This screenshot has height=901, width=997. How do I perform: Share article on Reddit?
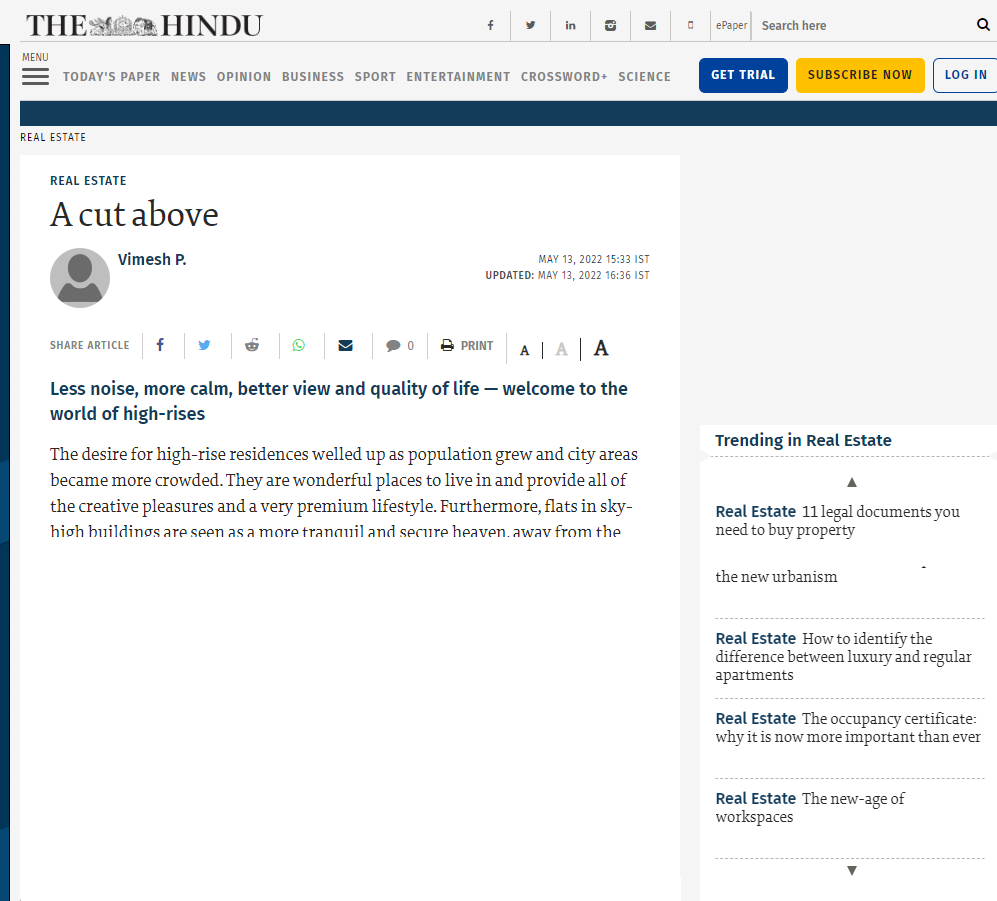[x=252, y=345]
